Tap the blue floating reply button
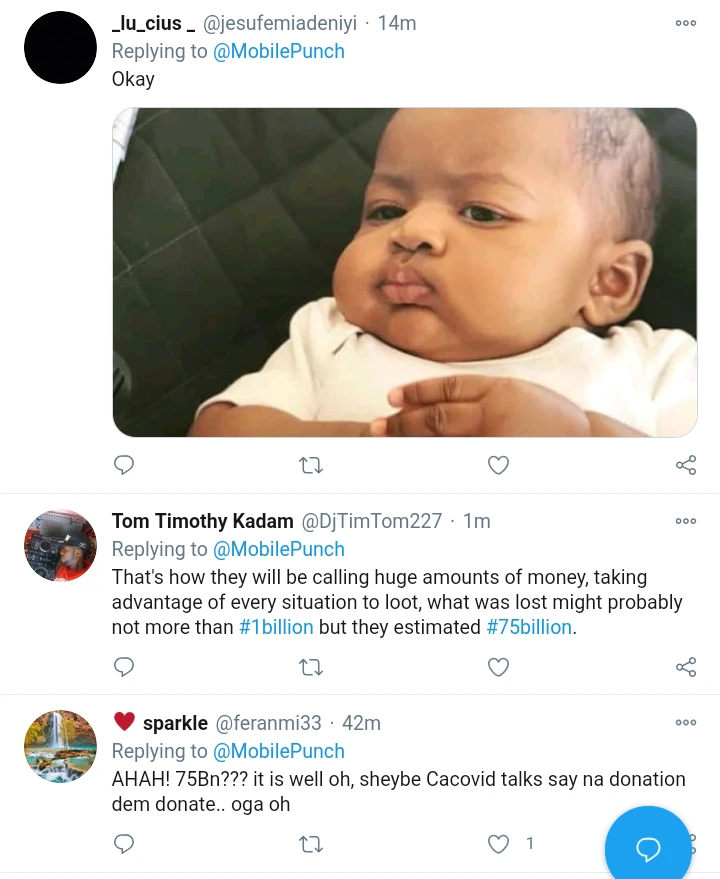This screenshot has height=879, width=720. tap(648, 848)
